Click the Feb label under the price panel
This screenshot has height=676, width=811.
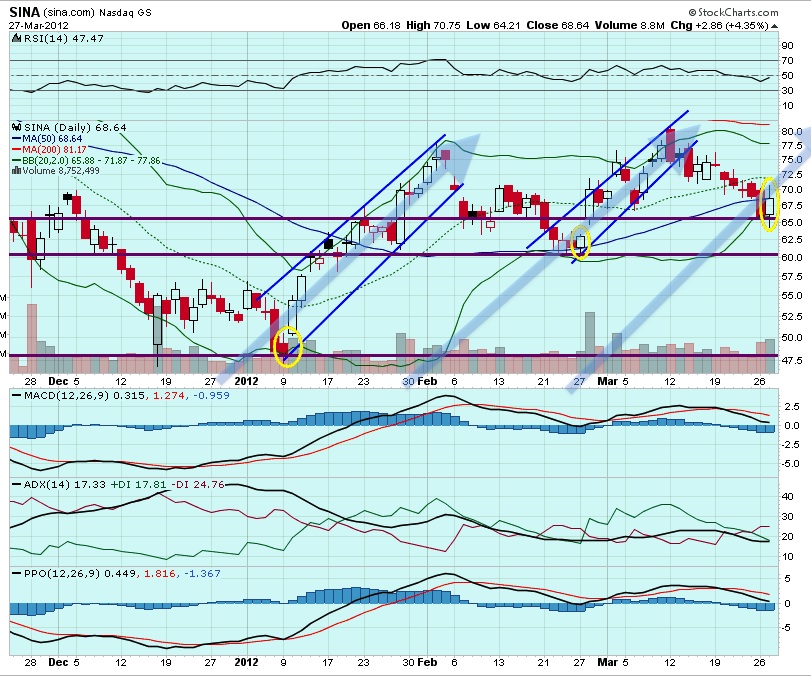pyautogui.click(x=427, y=381)
